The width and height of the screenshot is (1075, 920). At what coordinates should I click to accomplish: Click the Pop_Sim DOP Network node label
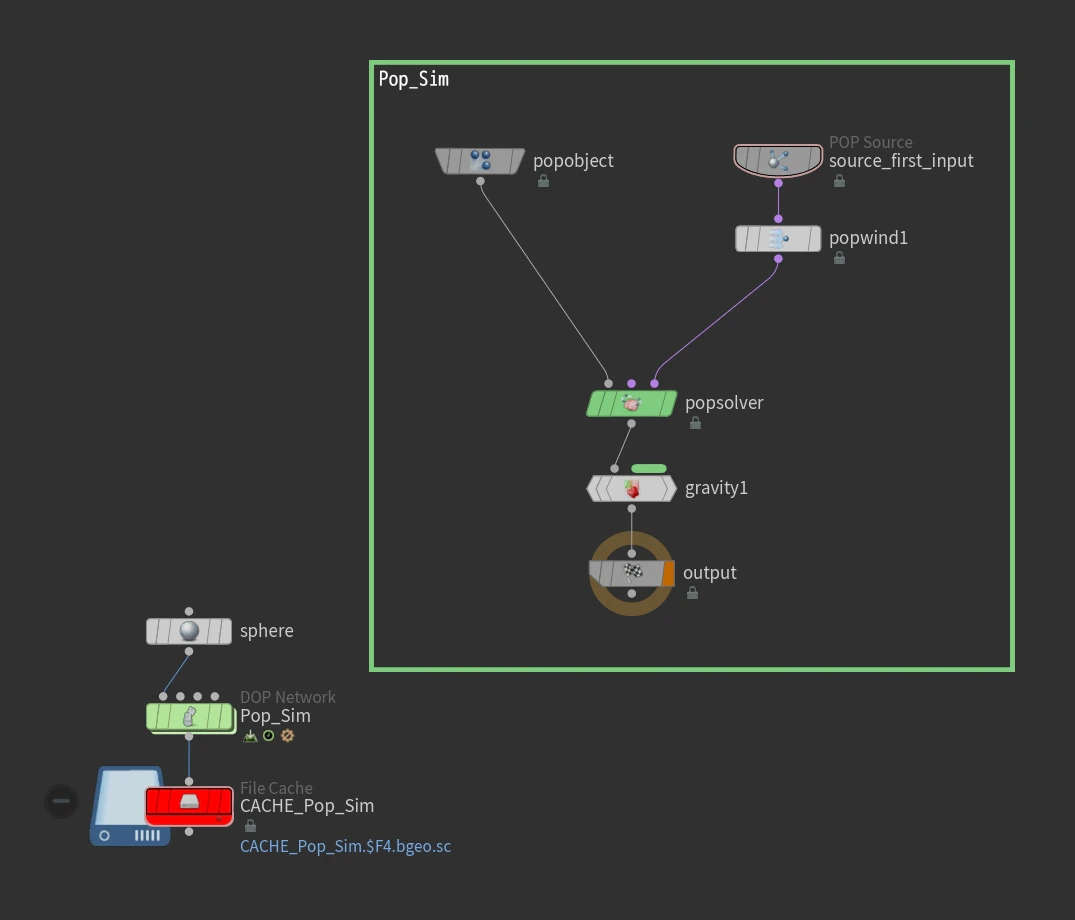tap(275, 716)
